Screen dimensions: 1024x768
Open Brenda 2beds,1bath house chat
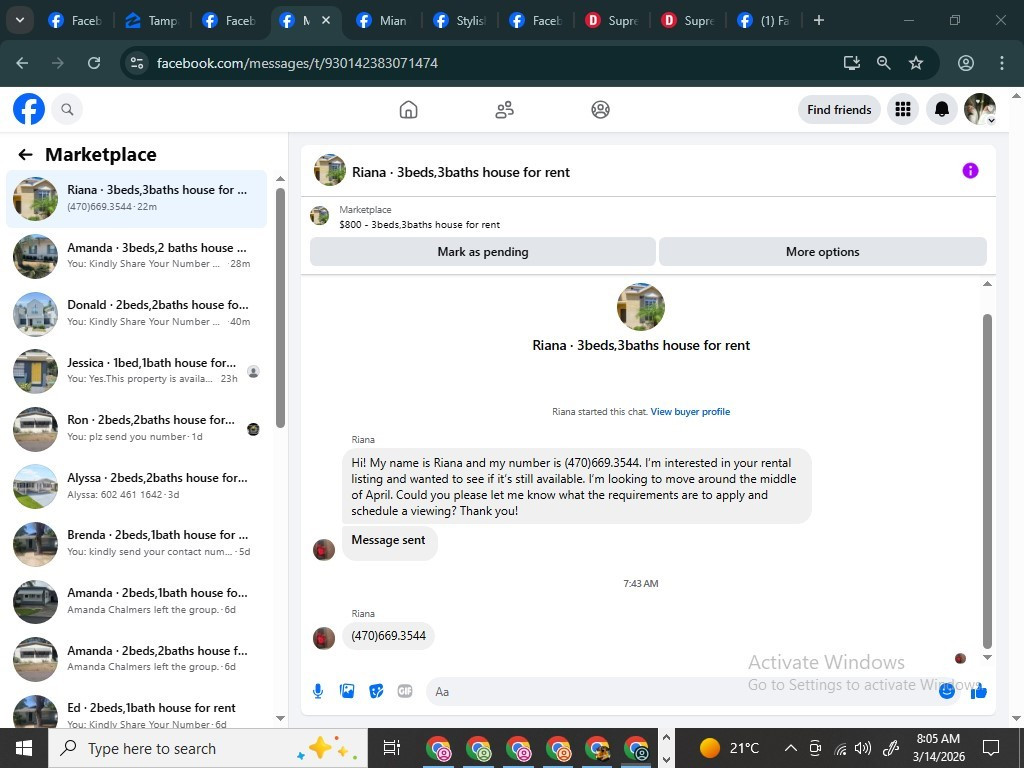(x=136, y=543)
